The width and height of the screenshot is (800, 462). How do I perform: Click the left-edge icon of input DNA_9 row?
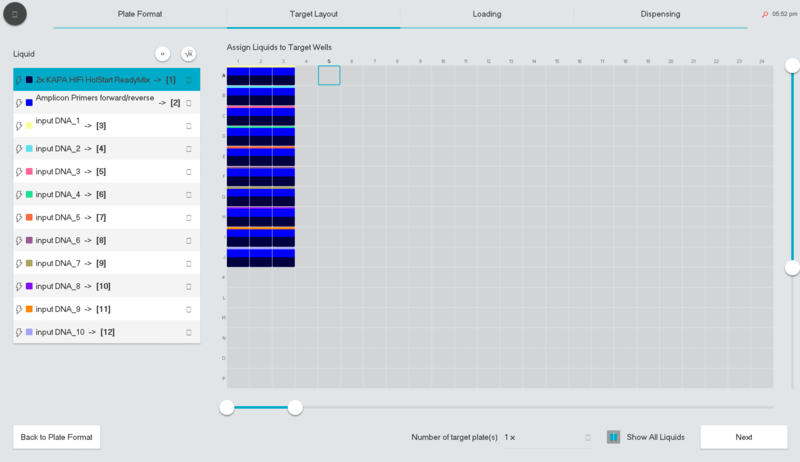coord(19,310)
